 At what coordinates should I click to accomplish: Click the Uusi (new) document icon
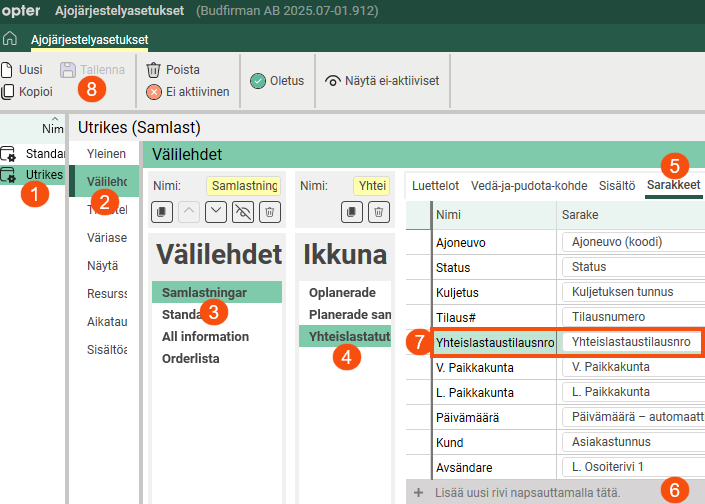click(8, 70)
